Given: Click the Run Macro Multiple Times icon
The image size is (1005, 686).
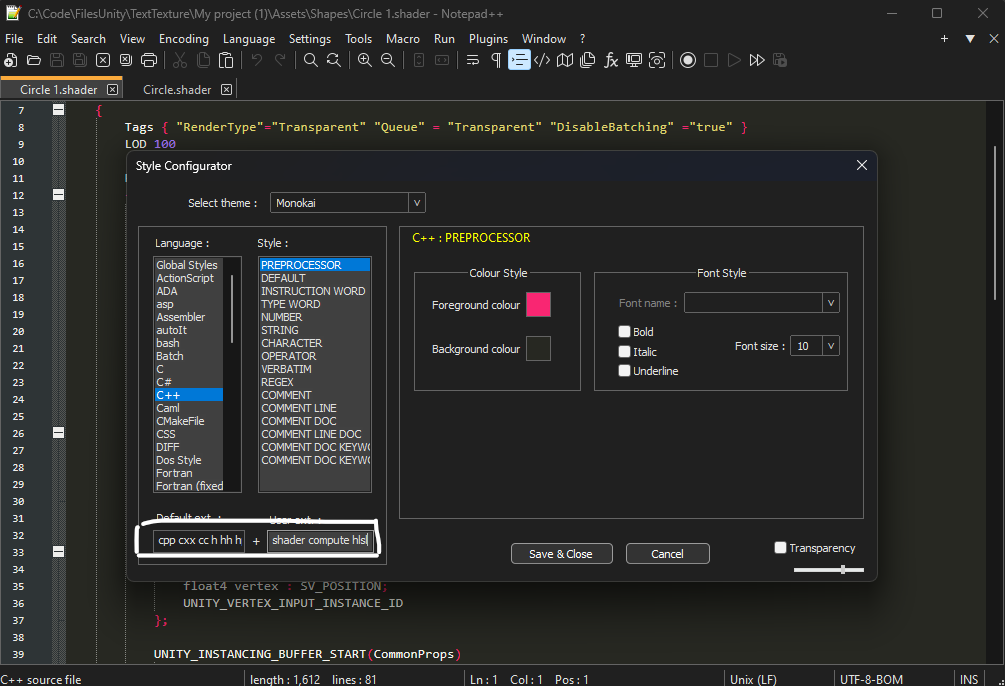Looking at the screenshot, I should 757,60.
